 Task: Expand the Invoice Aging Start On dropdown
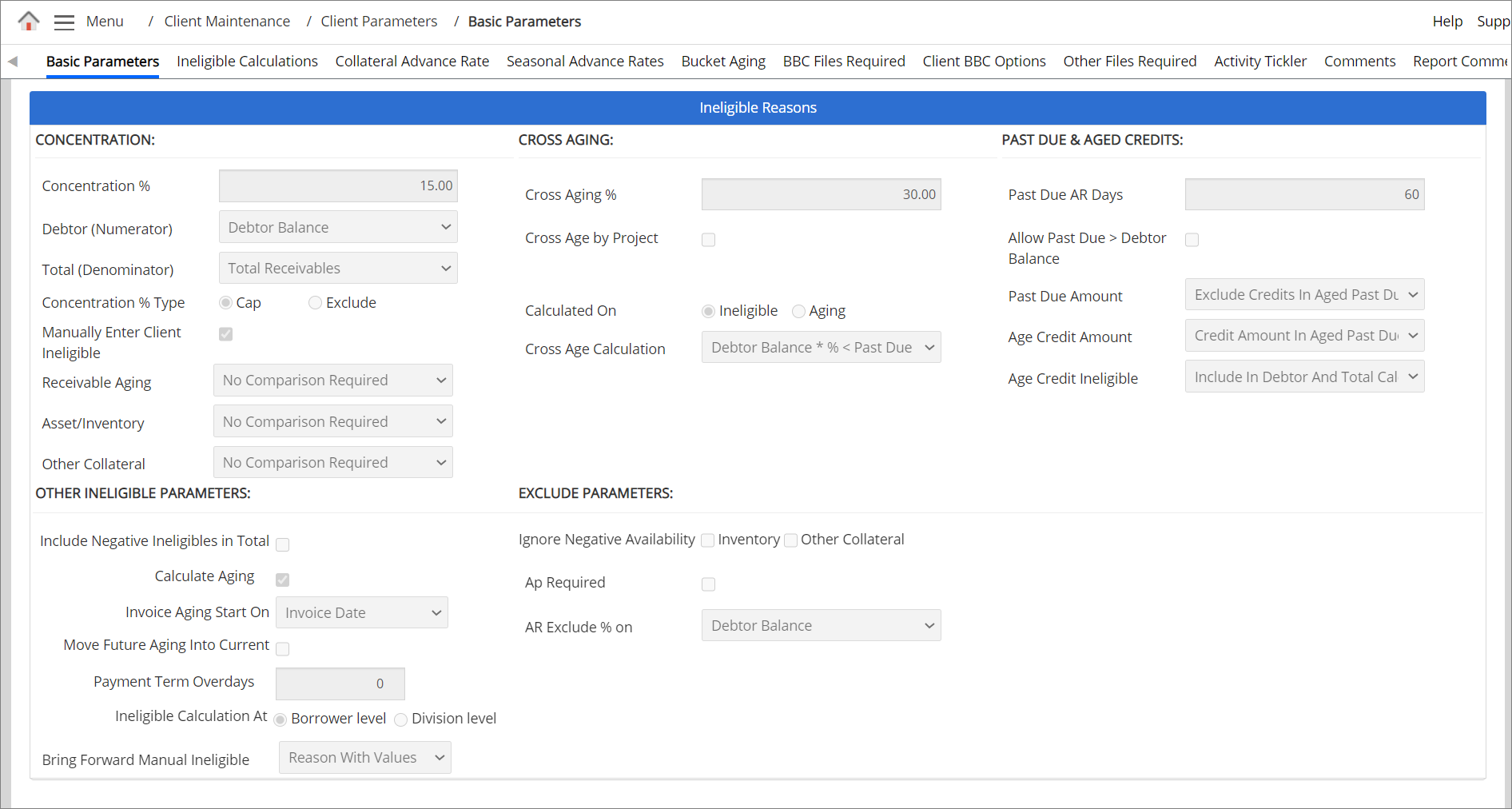click(361, 613)
